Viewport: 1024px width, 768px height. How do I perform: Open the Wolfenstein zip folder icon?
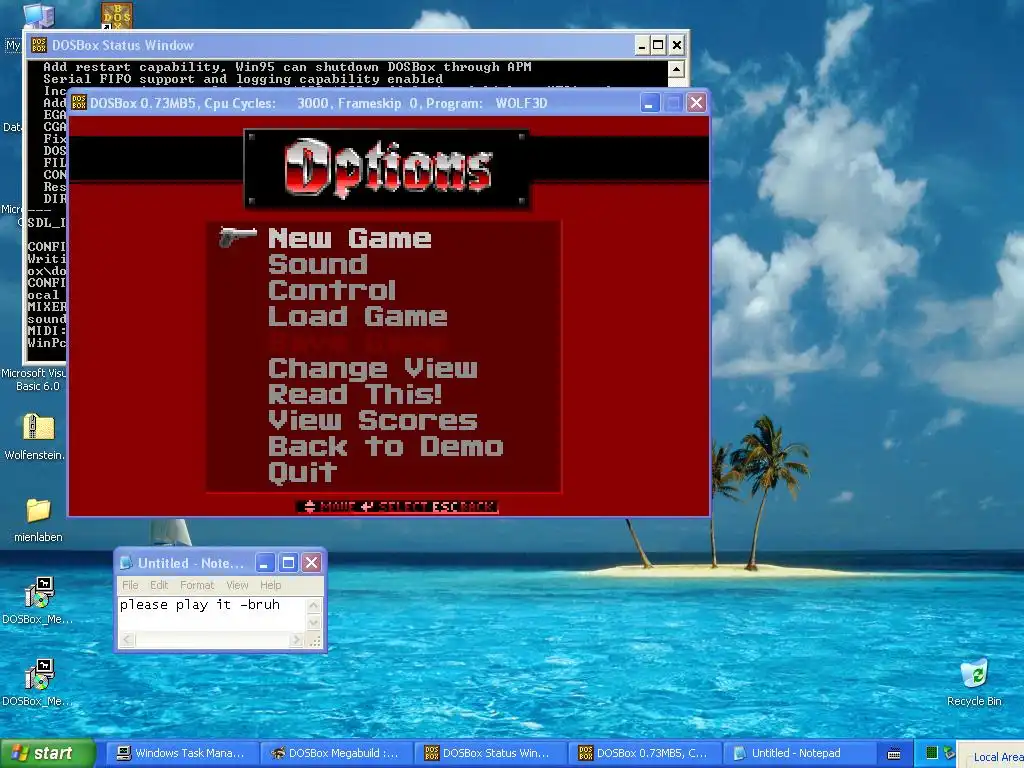[x=38, y=428]
